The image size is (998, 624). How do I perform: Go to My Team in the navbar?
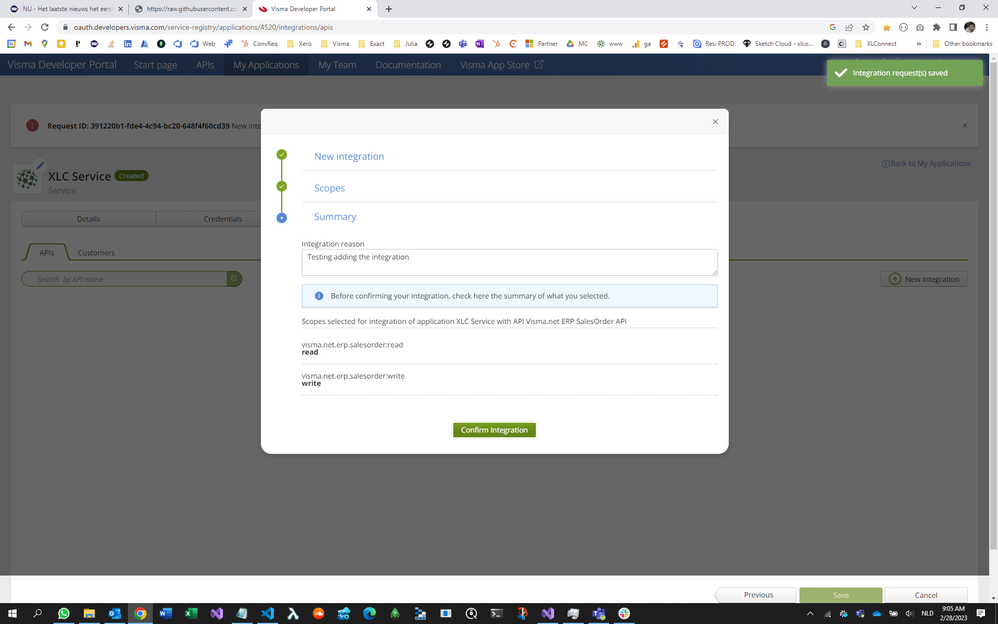click(x=337, y=65)
